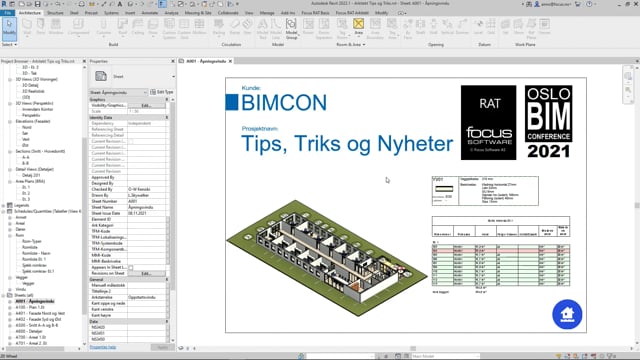The image size is (640, 360).
Task: Activate the Component tool
Action: (x=78, y=27)
